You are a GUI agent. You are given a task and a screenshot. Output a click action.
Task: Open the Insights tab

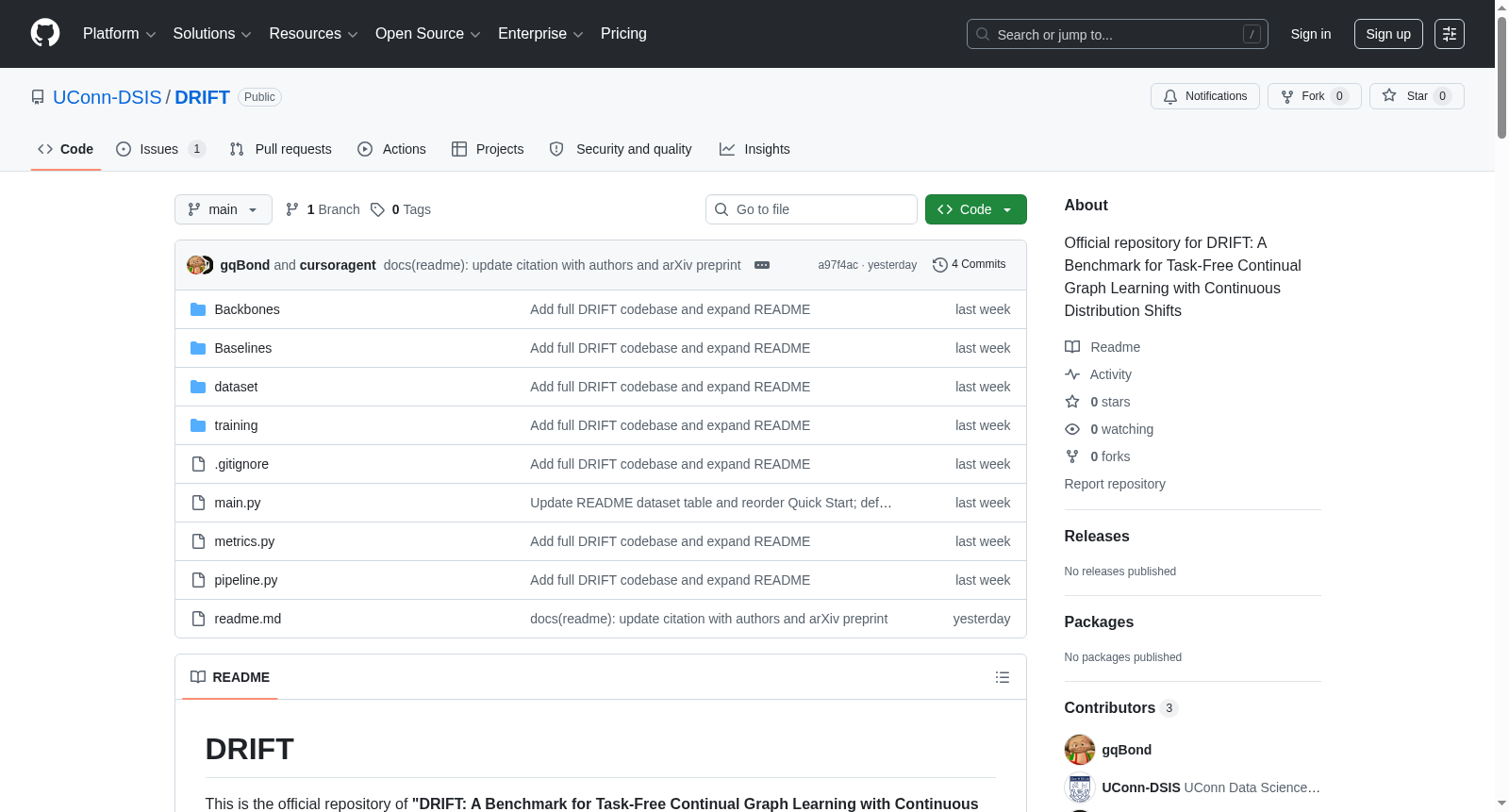pyautogui.click(x=754, y=149)
